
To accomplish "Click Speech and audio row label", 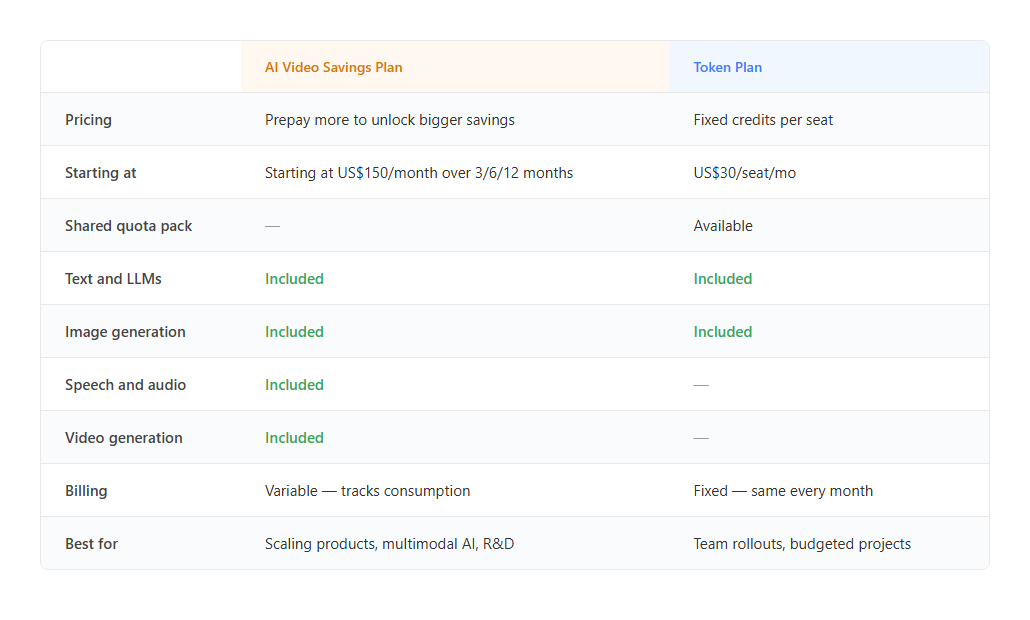I will tap(125, 385).
